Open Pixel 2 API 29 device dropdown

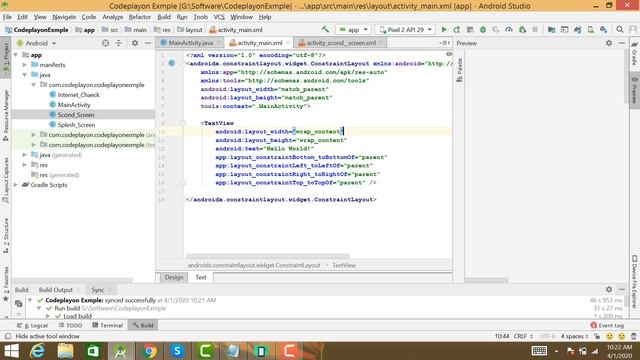[x=405, y=29]
